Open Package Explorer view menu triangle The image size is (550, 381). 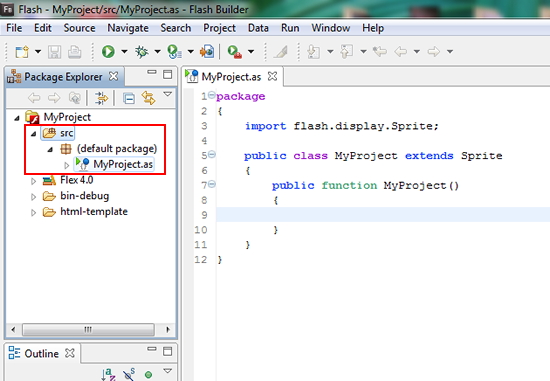[x=168, y=94]
